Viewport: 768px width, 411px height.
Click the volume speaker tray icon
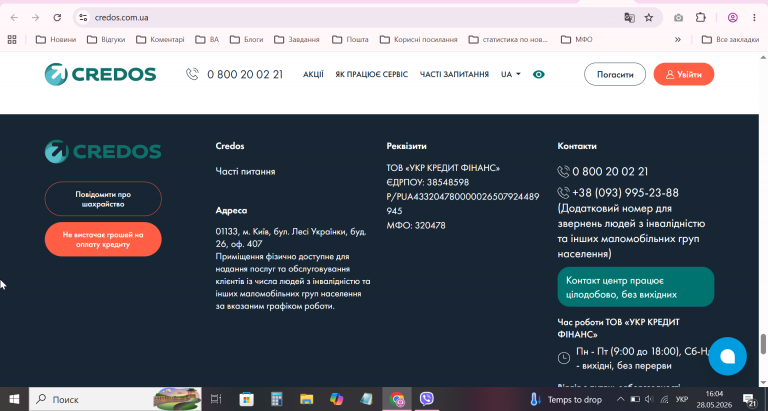coord(649,399)
